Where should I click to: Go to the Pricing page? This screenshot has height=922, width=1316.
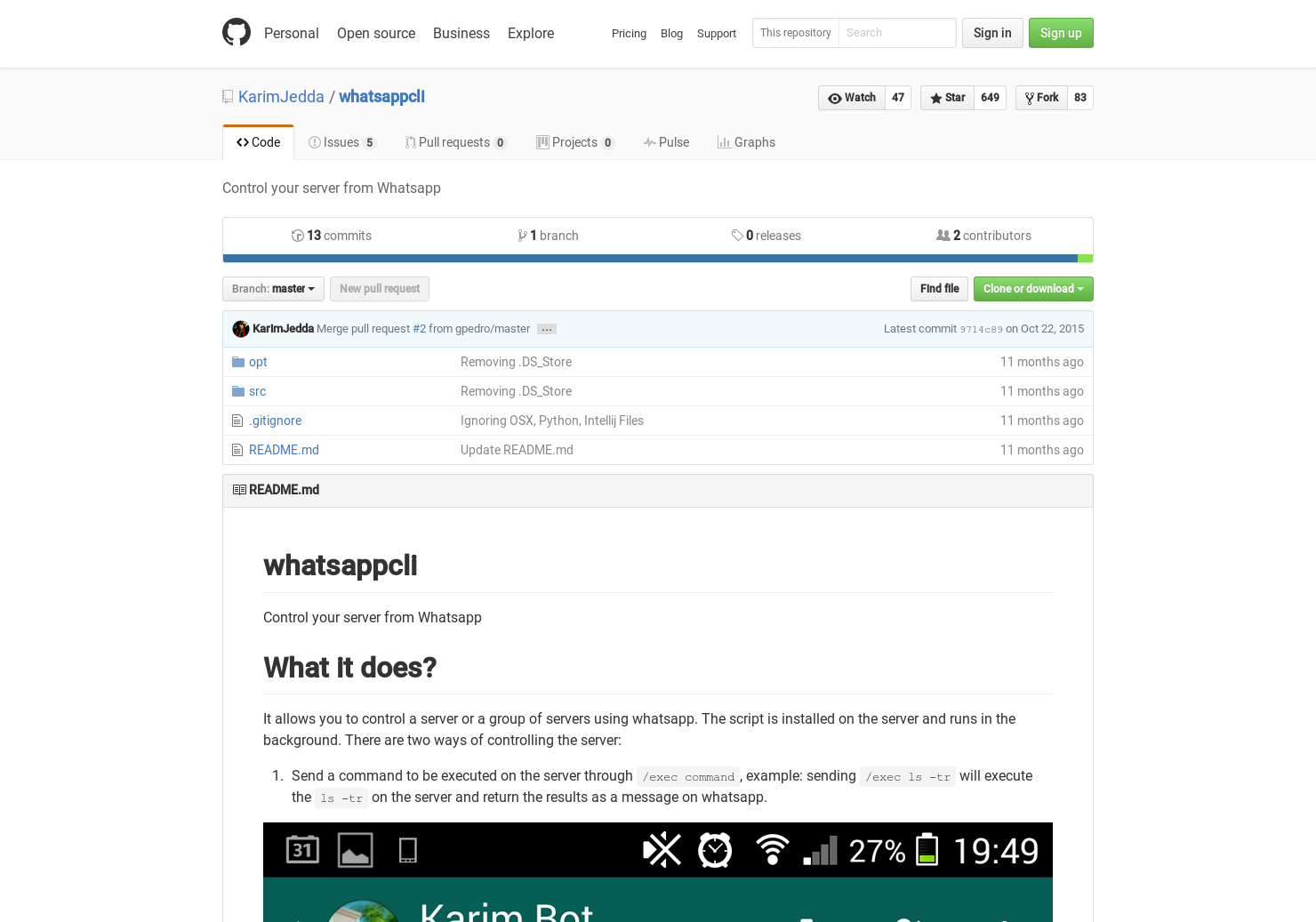point(629,34)
